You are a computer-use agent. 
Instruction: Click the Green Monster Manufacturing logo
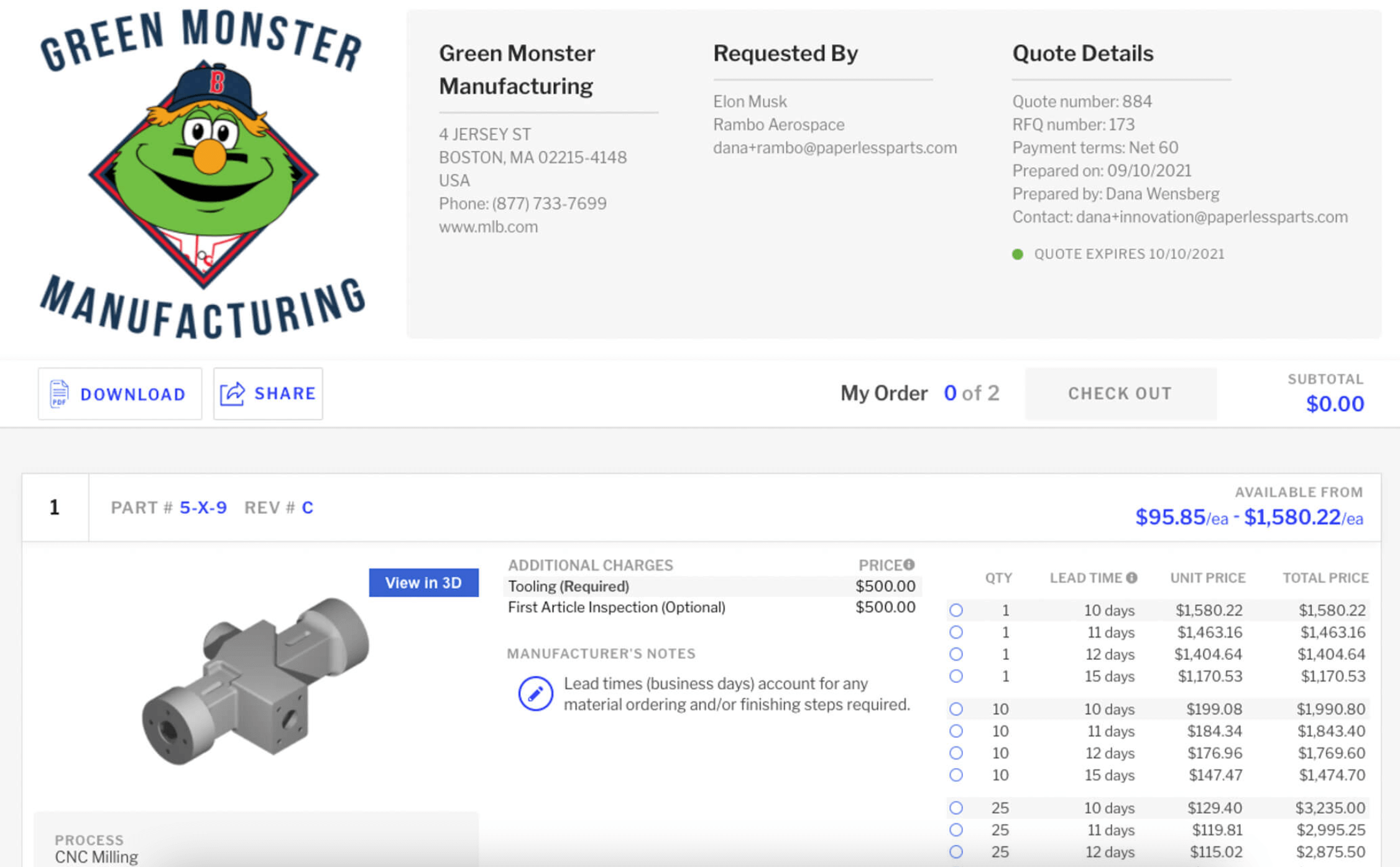[x=203, y=174]
